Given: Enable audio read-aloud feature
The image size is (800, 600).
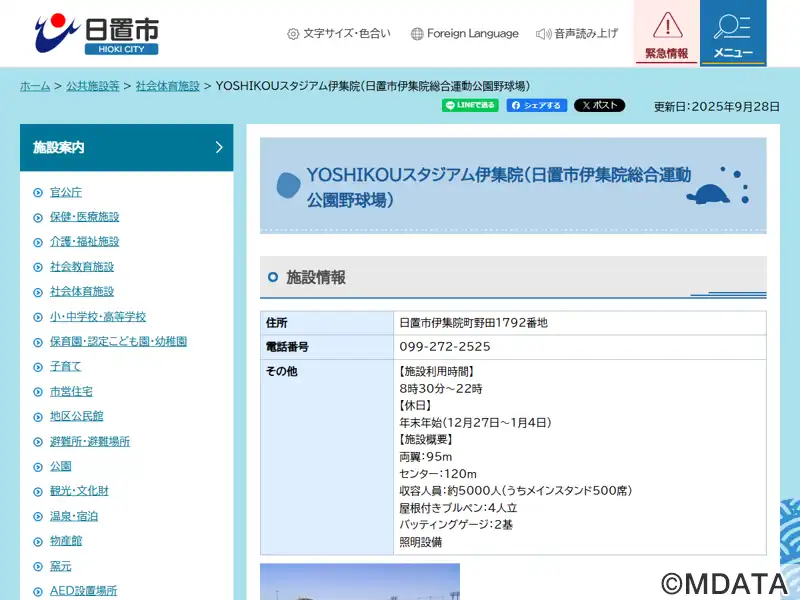Looking at the screenshot, I should point(577,34).
